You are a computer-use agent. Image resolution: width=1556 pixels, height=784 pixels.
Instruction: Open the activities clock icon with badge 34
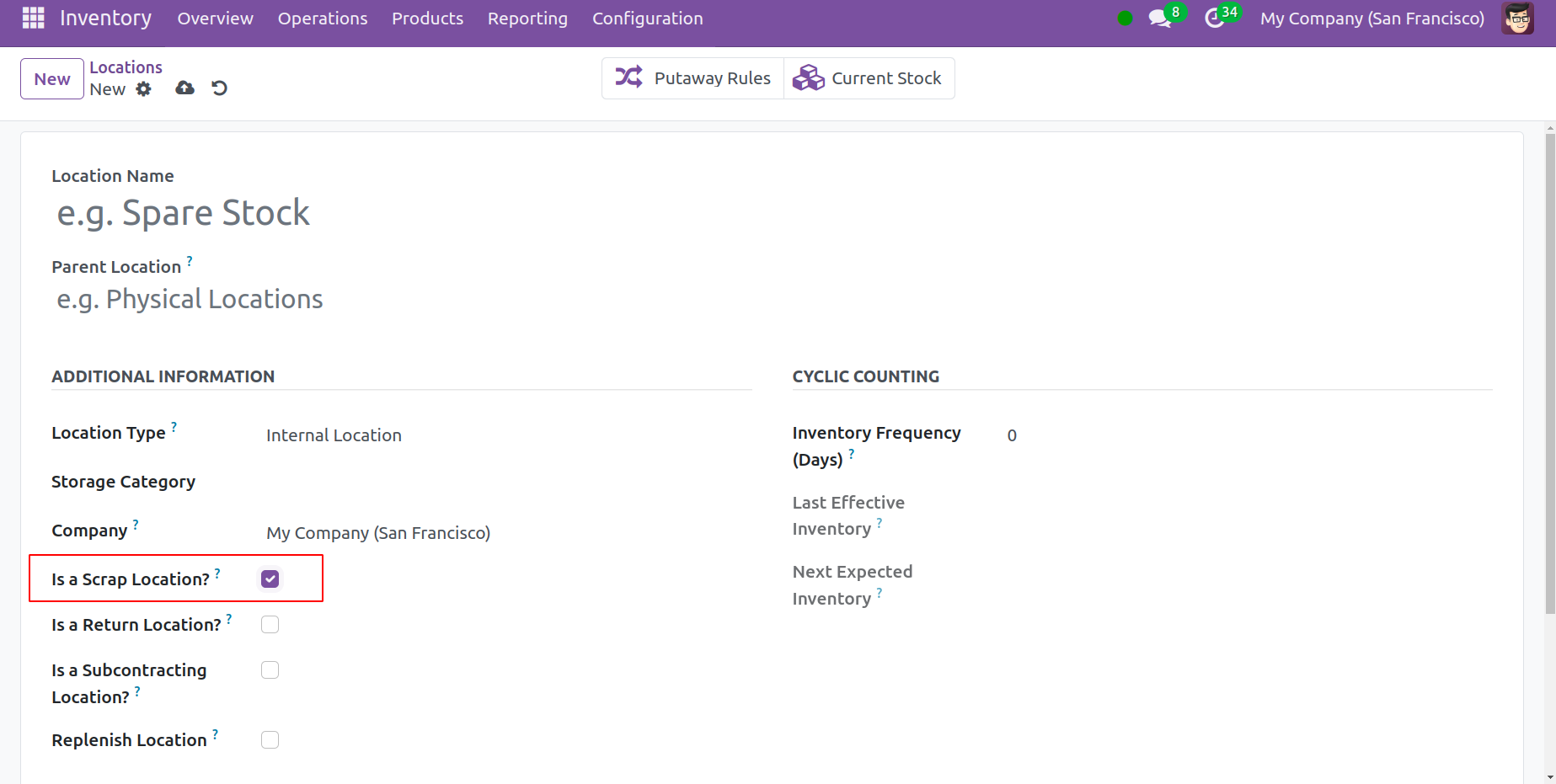1214,19
